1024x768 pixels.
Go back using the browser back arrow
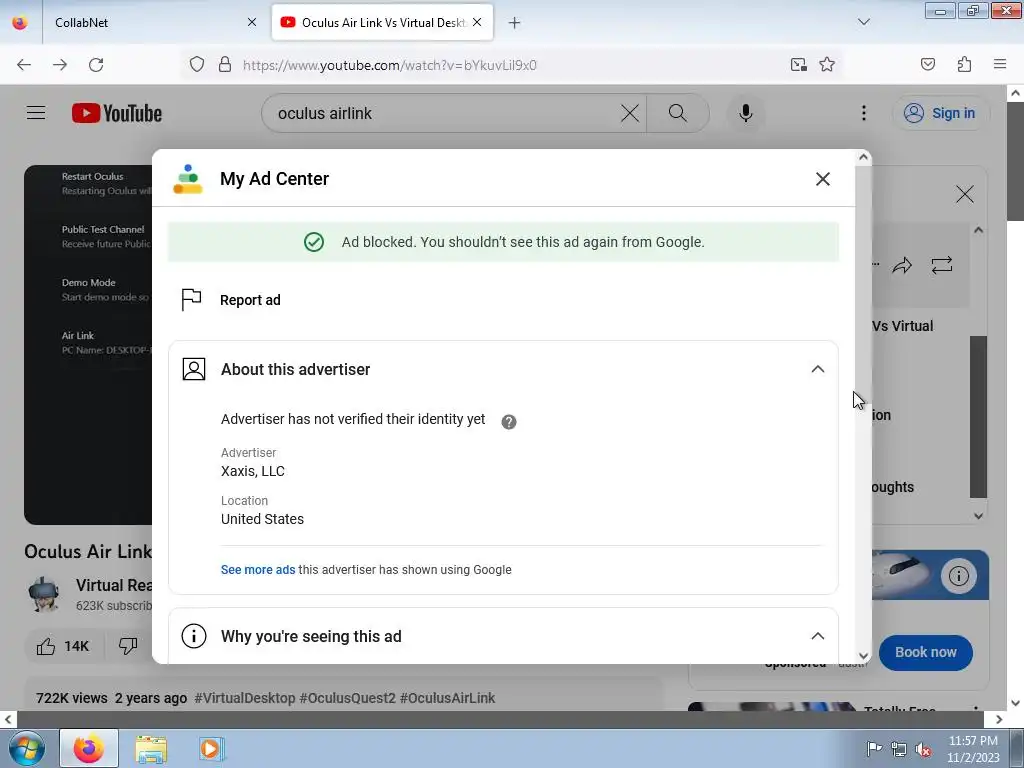tap(24, 65)
